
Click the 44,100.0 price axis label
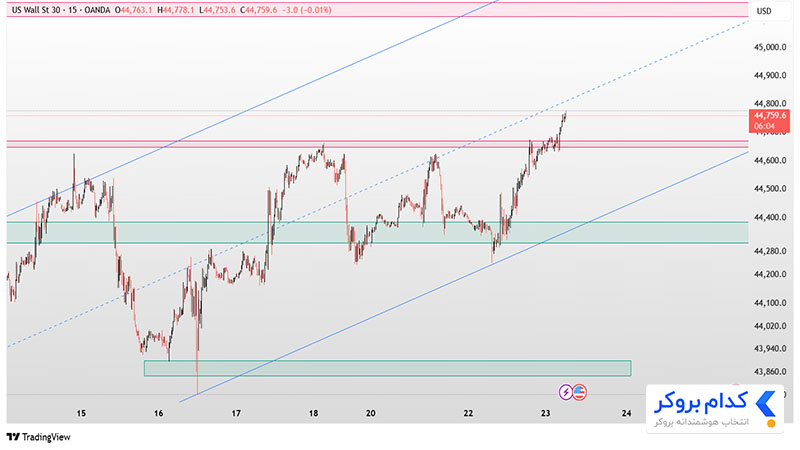click(x=770, y=303)
